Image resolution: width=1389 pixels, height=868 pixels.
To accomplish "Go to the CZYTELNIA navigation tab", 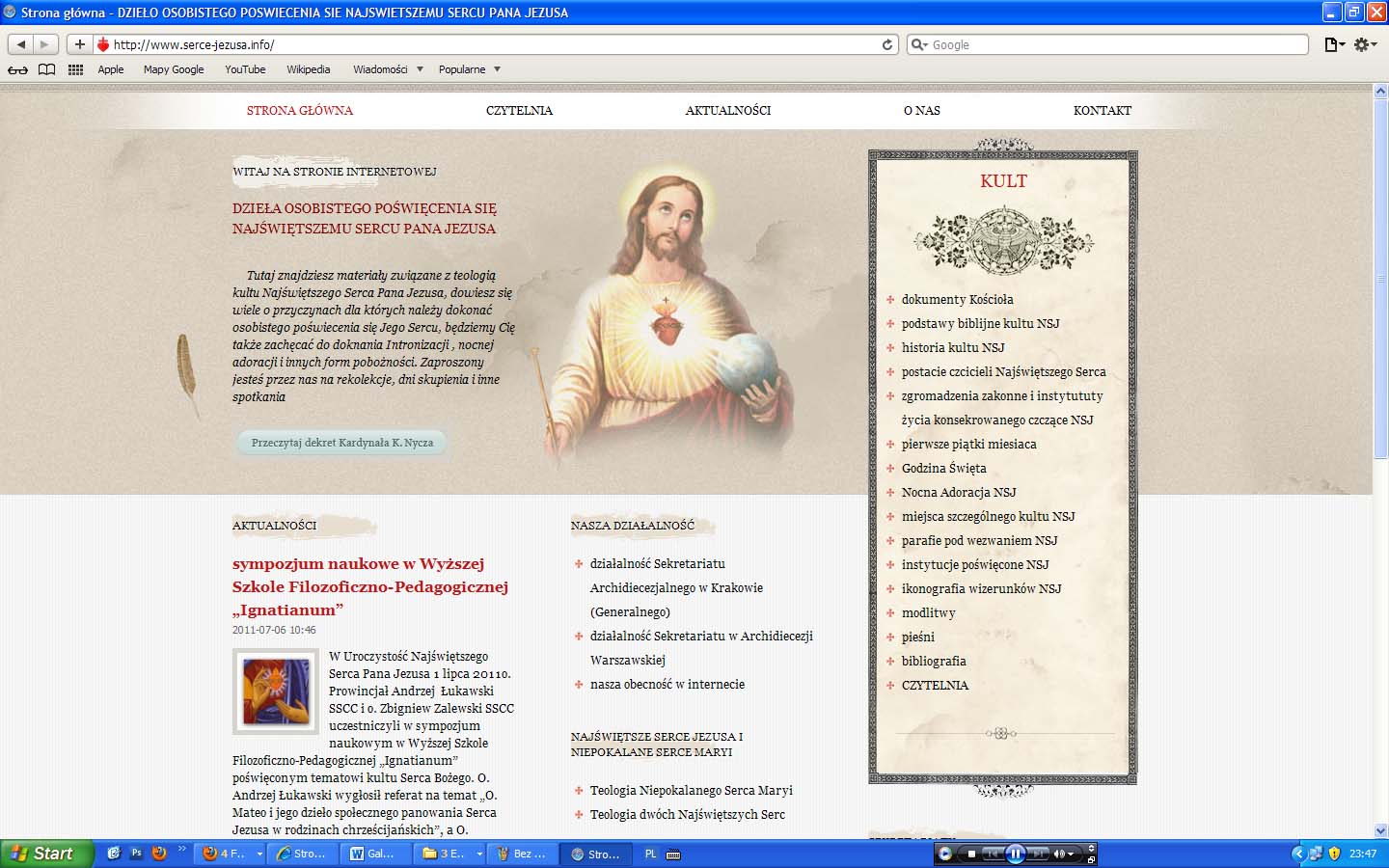I will (x=519, y=111).
